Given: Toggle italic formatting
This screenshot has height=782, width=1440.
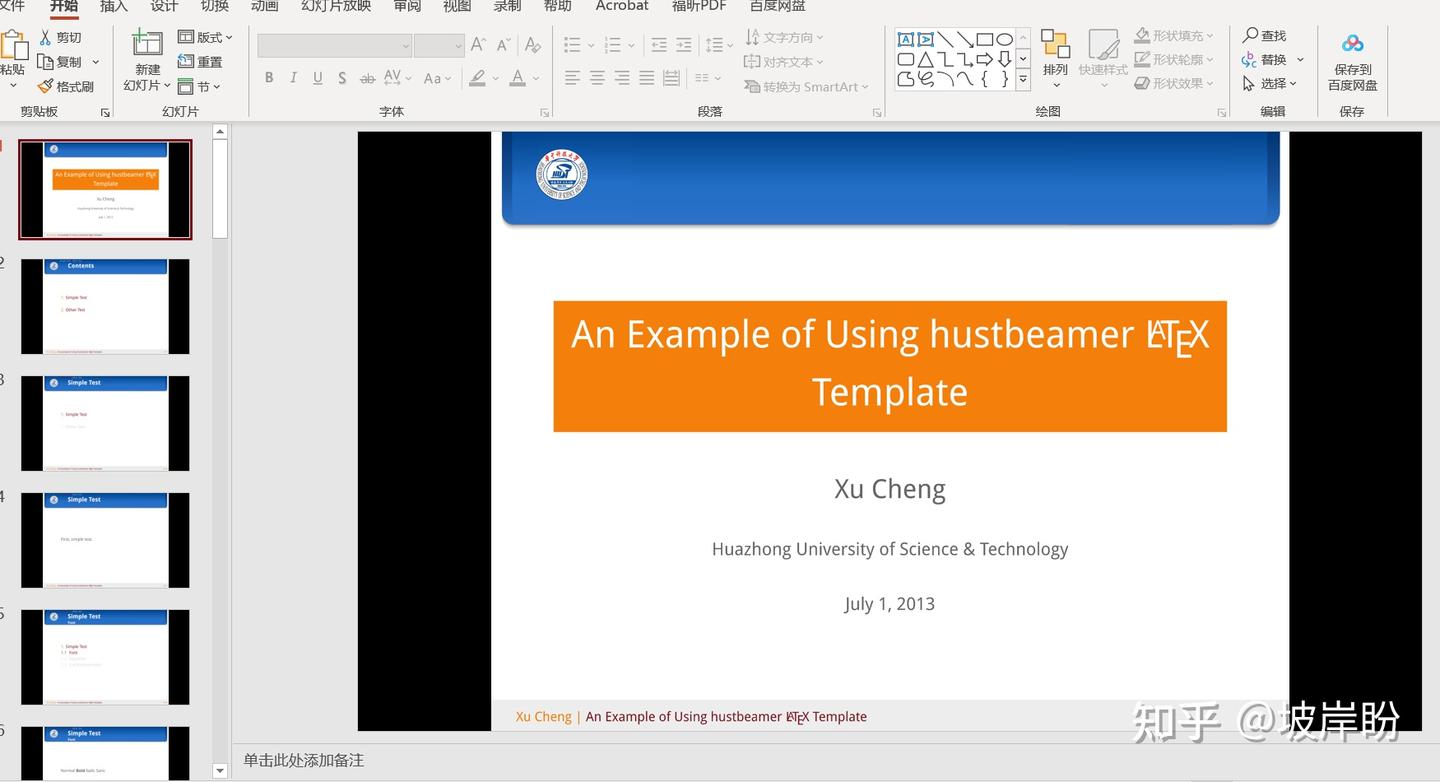Looking at the screenshot, I should pyautogui.click(x=293, y=77).
